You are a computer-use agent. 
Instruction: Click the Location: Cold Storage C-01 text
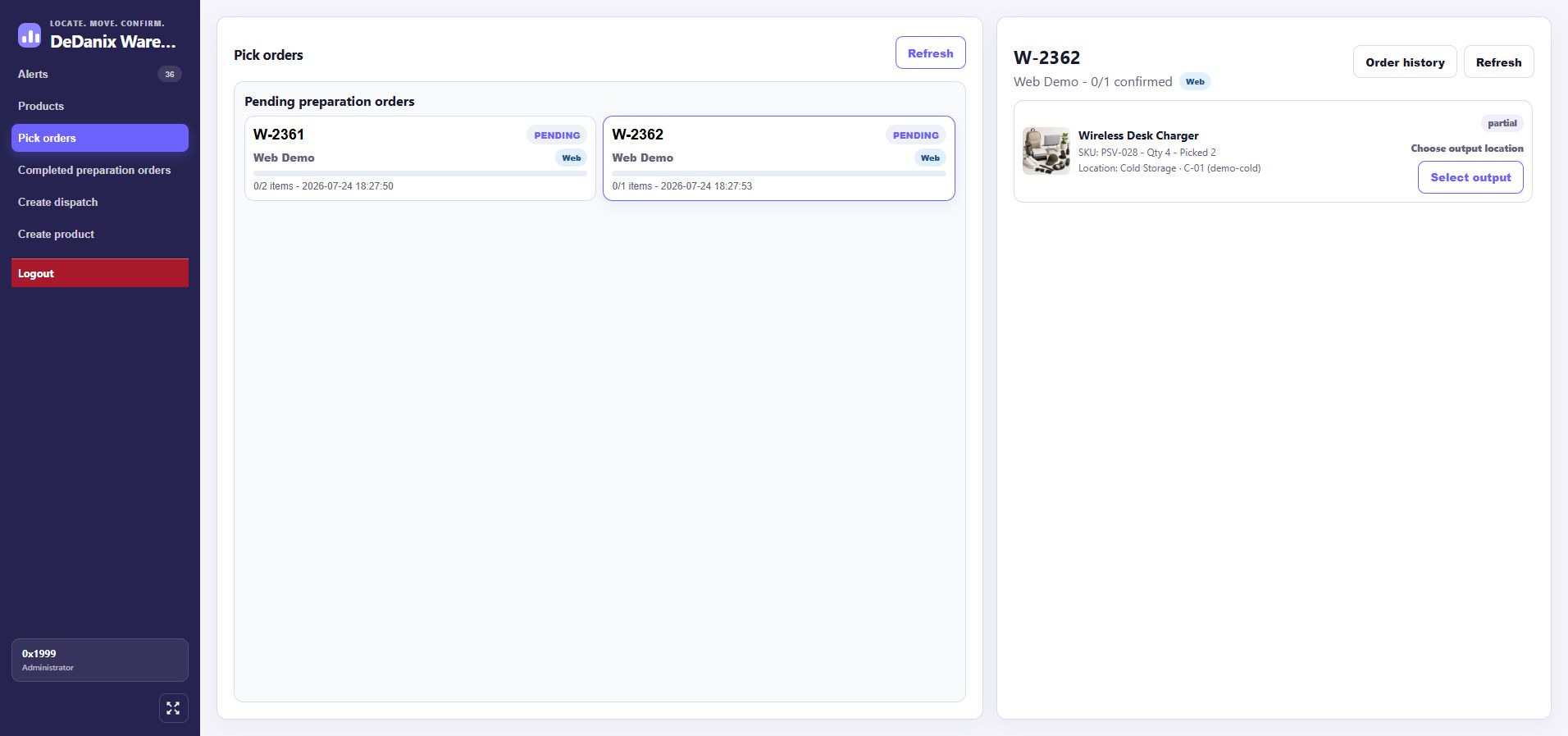pos(1169,168)
